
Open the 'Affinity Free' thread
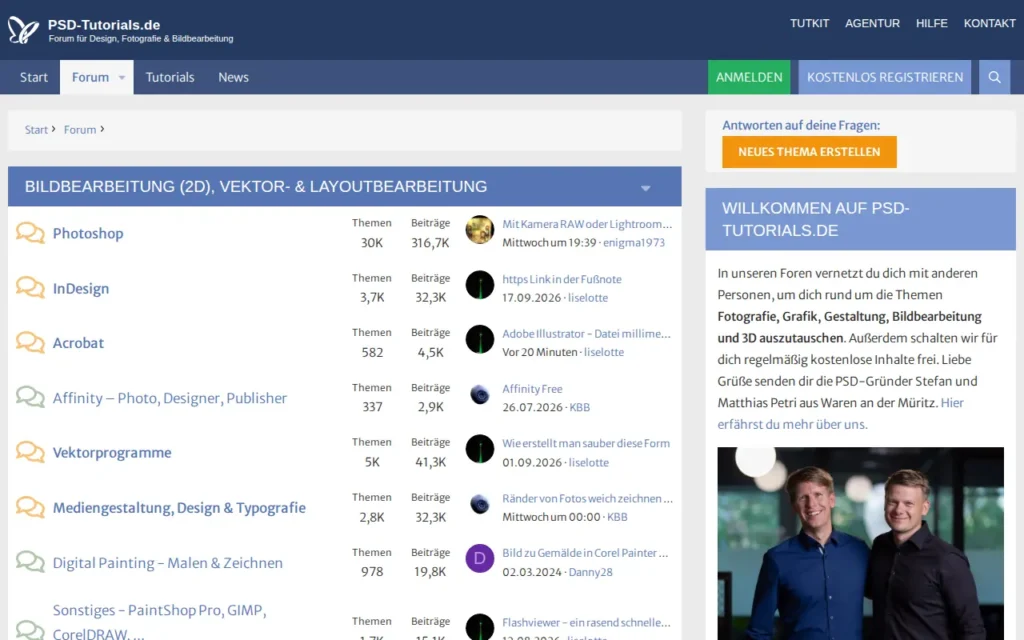click(x=532, y=389)
